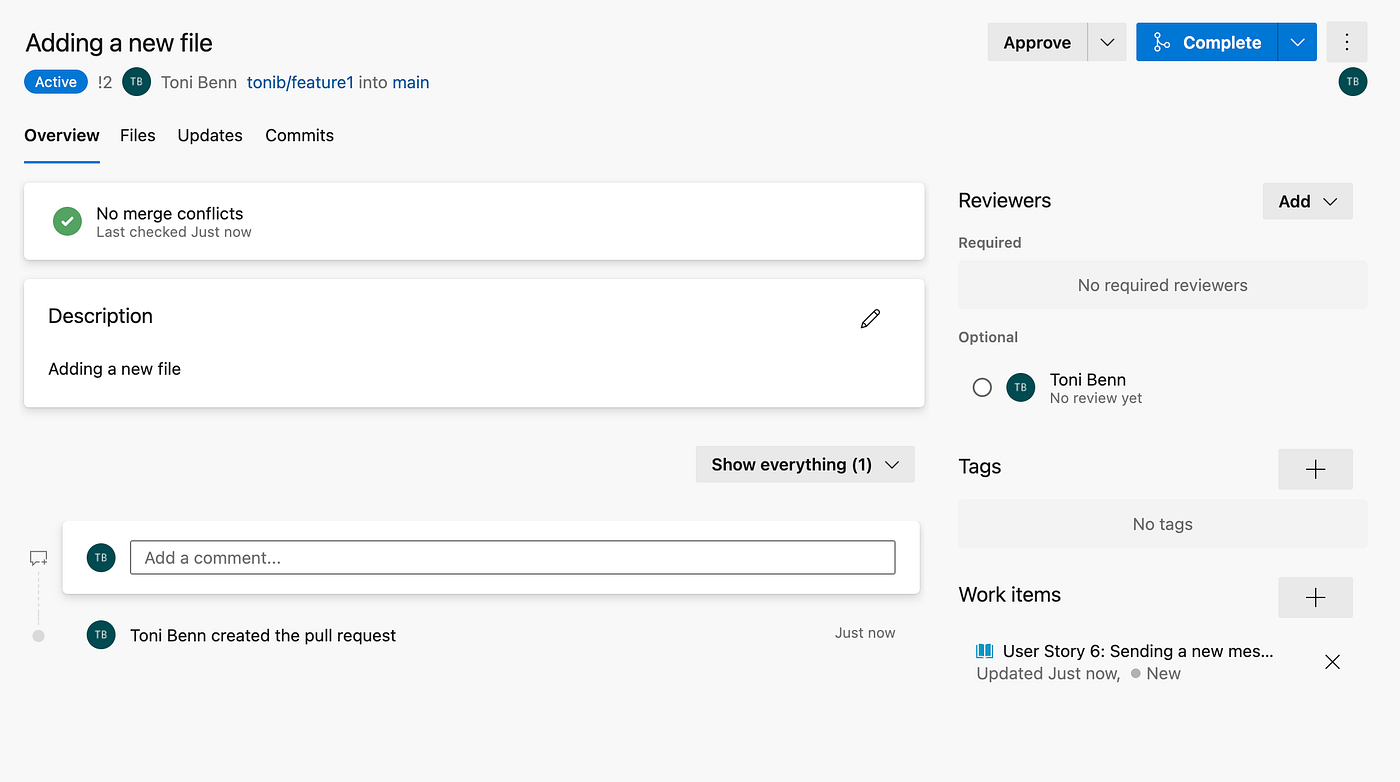Go to the Updates tab
The height and width of the screenshot is (782, 1400).
(210, 135)
